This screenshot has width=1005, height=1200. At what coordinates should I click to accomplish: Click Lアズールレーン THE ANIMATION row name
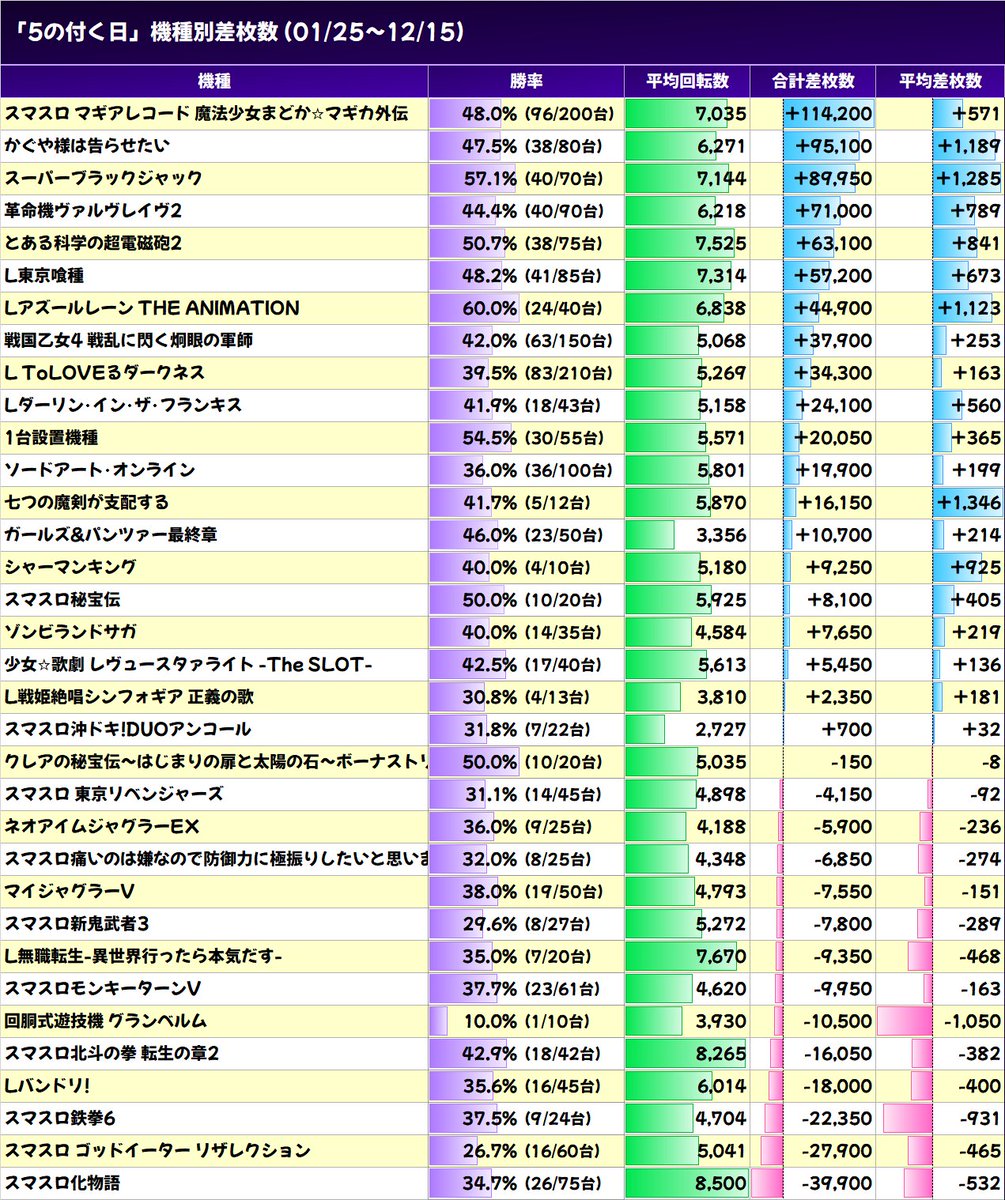tap(152, 308)
